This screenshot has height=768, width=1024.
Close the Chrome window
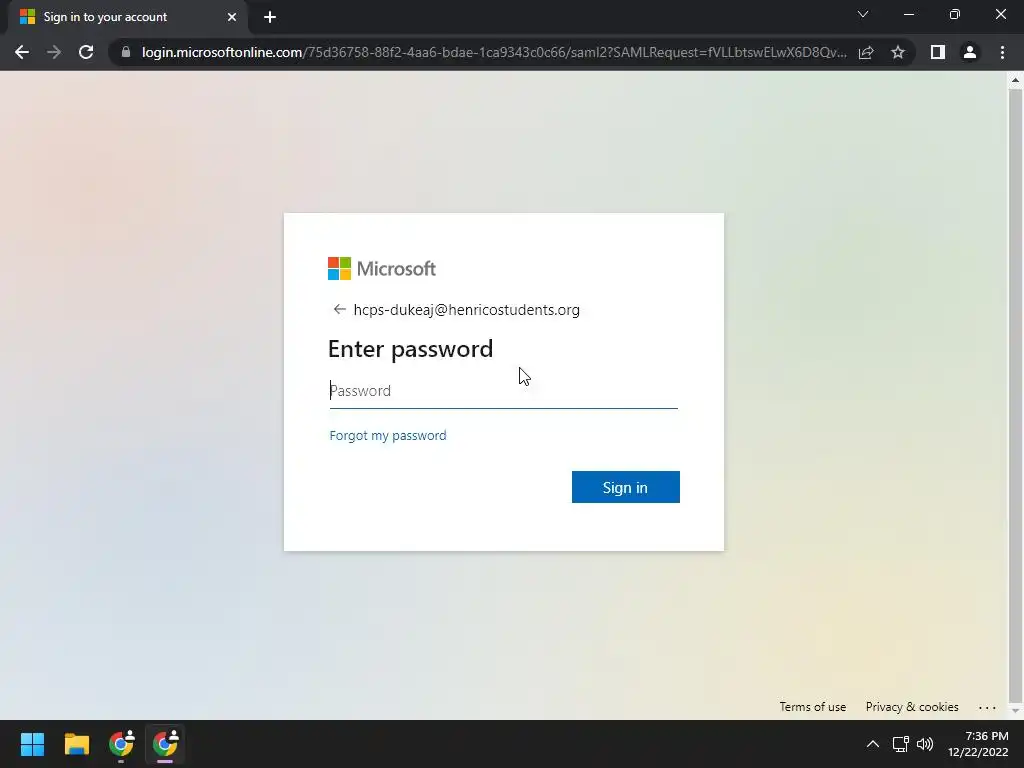coord(1000,14)
